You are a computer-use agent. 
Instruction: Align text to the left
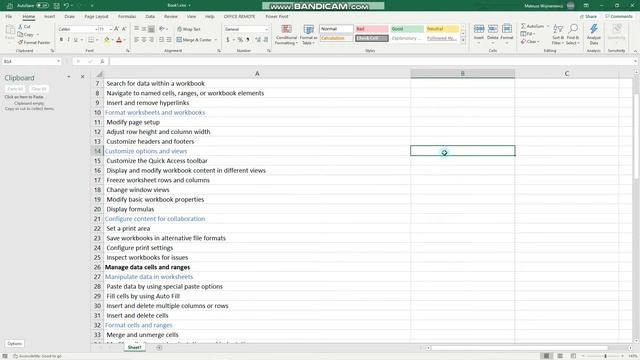(x=137, y=40)
